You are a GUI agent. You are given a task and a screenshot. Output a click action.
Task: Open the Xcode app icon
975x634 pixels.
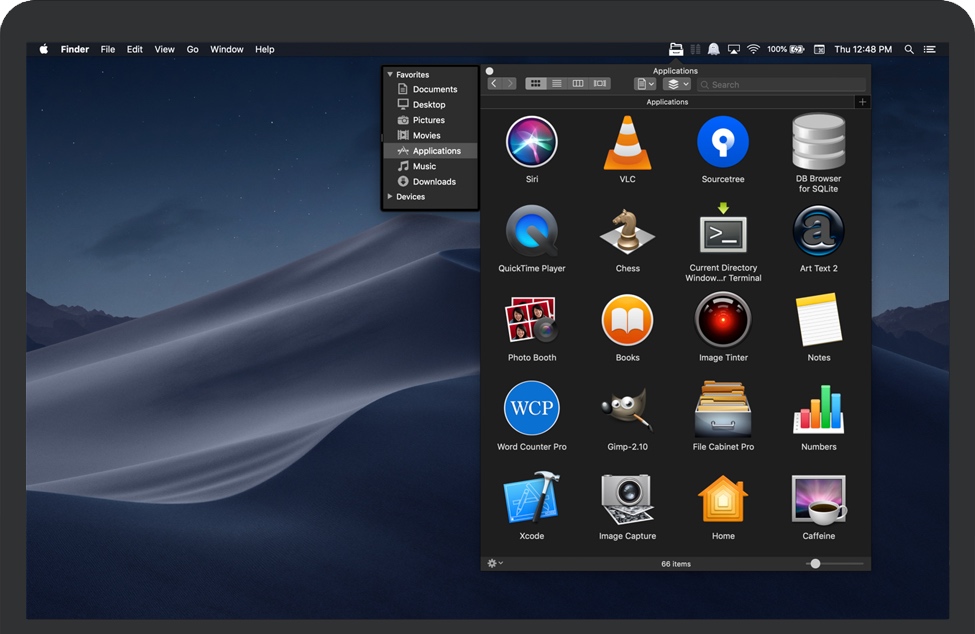pyautogui.click(x=531, y=498)
